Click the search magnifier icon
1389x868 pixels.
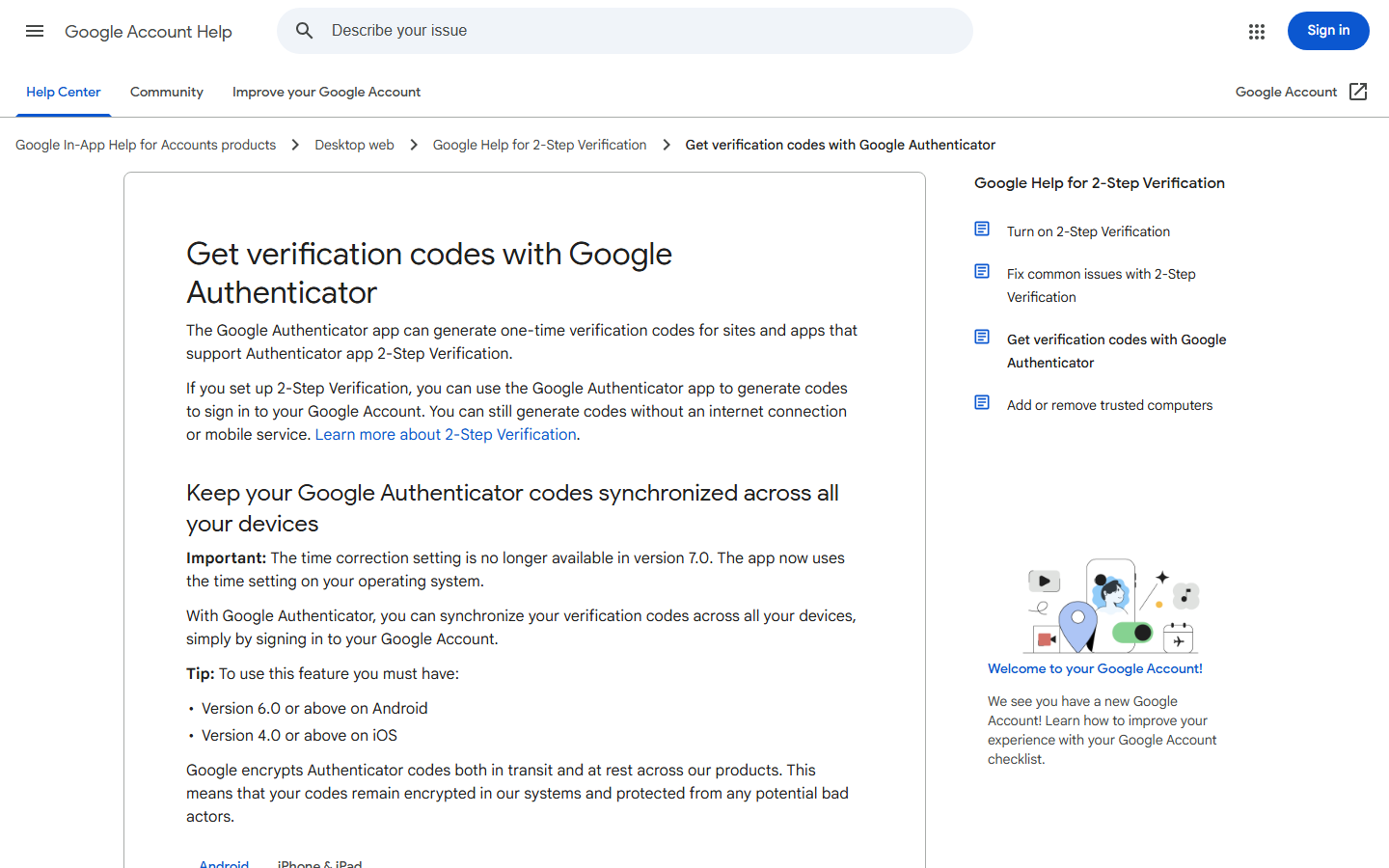click(x=305, y=31)
